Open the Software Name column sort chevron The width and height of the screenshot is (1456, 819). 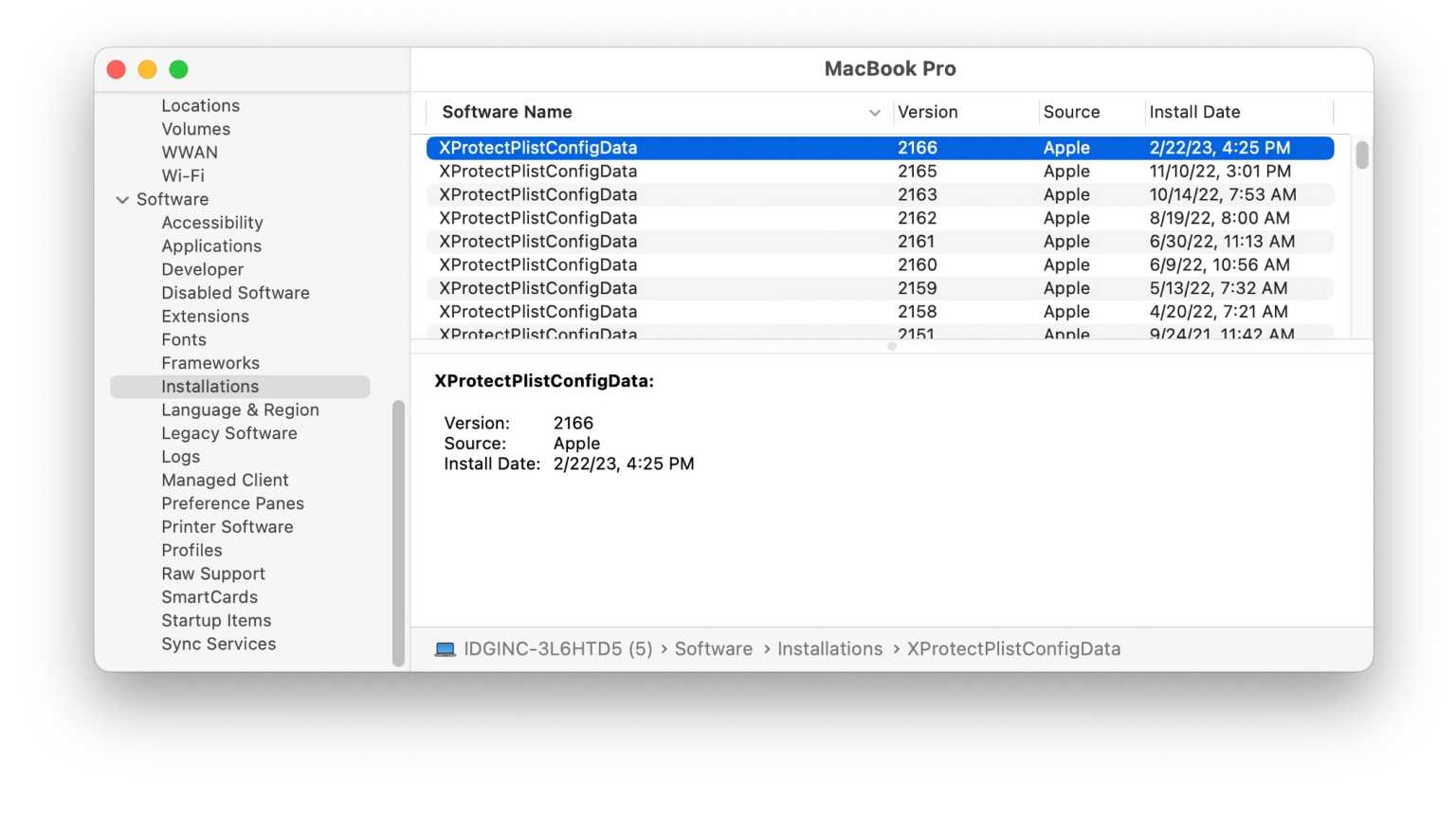(873, 112)
